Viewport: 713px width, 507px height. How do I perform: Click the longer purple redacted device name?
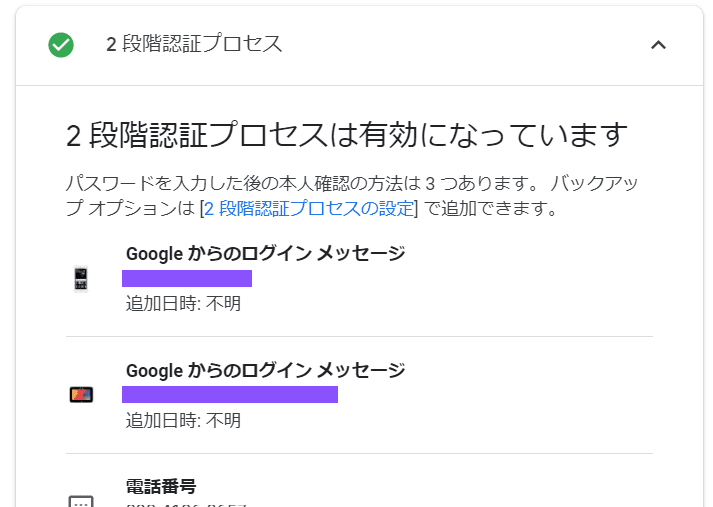(230, 394)
